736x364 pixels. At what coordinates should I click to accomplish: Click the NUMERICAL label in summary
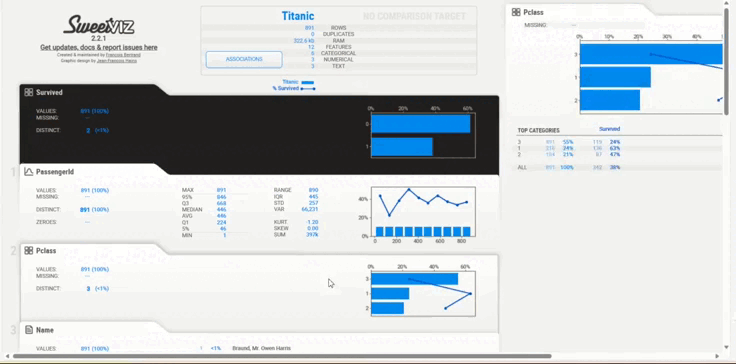tap(338, 60)
